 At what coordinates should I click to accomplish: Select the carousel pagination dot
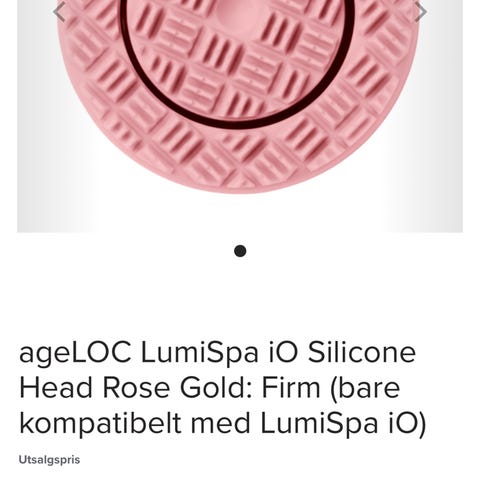pyautogui.click(x=240, y=251)
